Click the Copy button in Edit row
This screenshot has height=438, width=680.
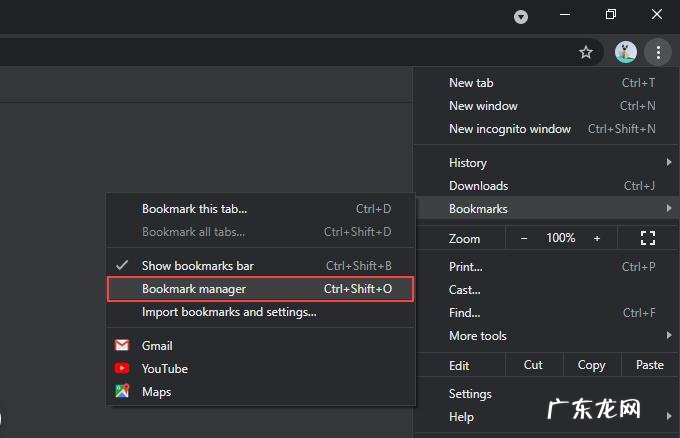point(591,365)
